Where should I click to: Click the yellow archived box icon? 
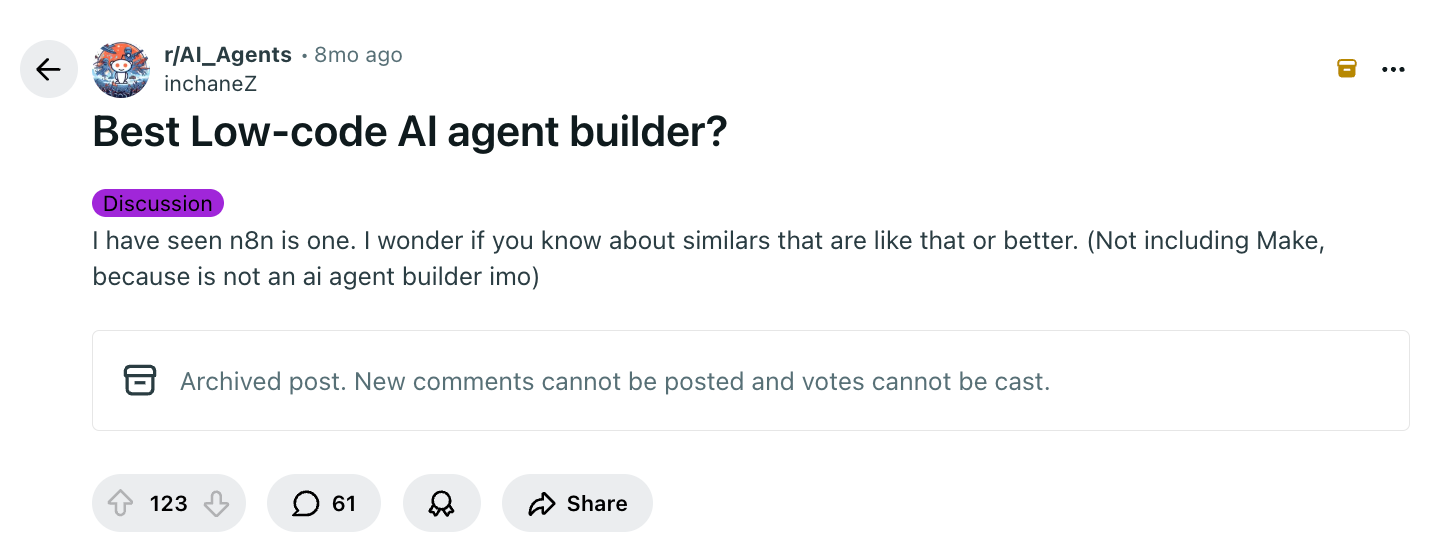(1347, 68)
